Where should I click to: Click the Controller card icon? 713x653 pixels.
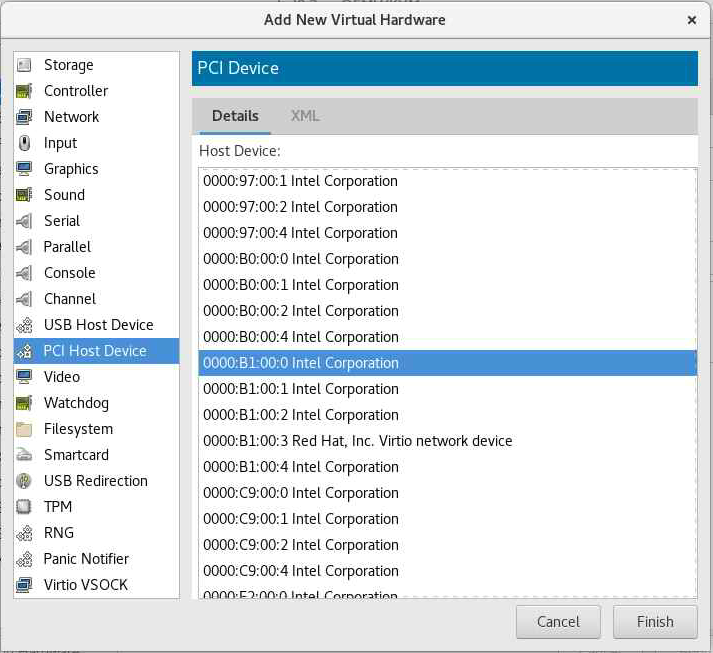pos(25,91)
